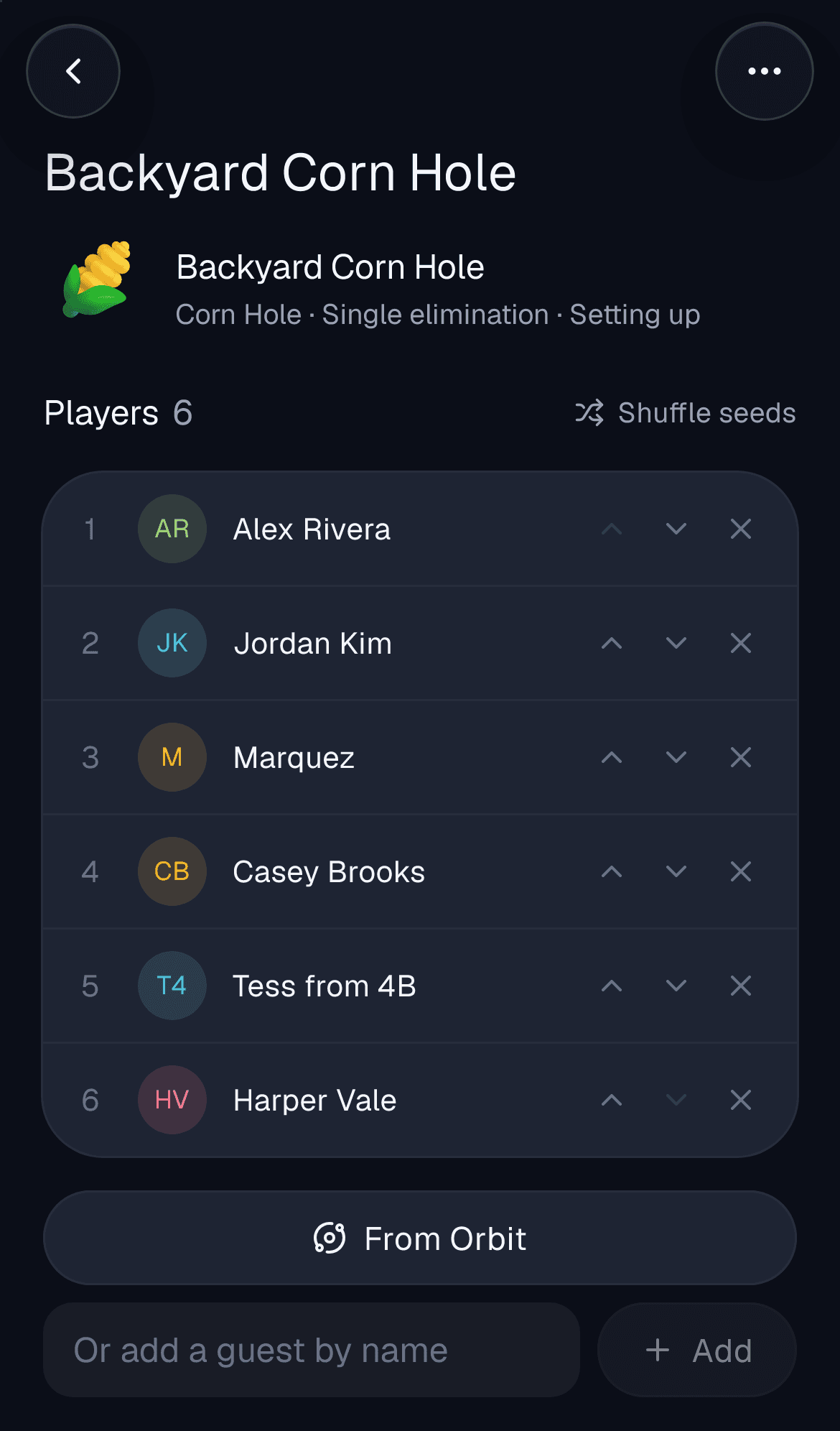Go back using the top-left arrow
Screen dimensions: 840x1431
click(x=73, y=71)
